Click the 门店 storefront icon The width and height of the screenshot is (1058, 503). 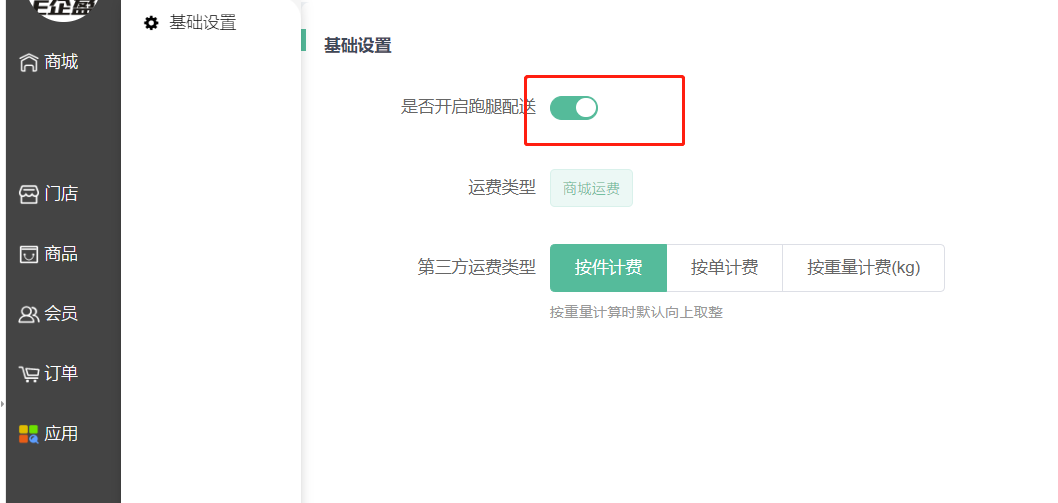(29, 194)
